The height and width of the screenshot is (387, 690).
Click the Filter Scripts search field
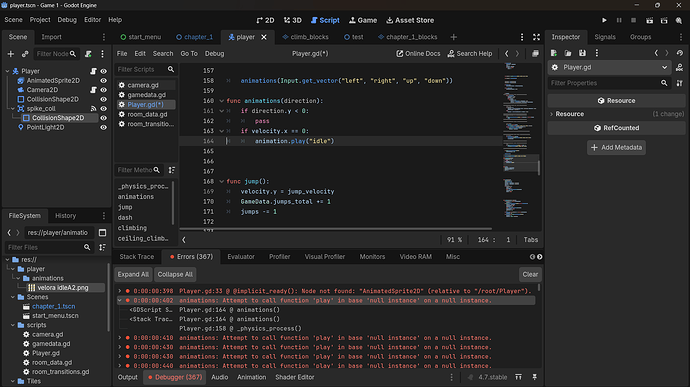coord(145,70)
